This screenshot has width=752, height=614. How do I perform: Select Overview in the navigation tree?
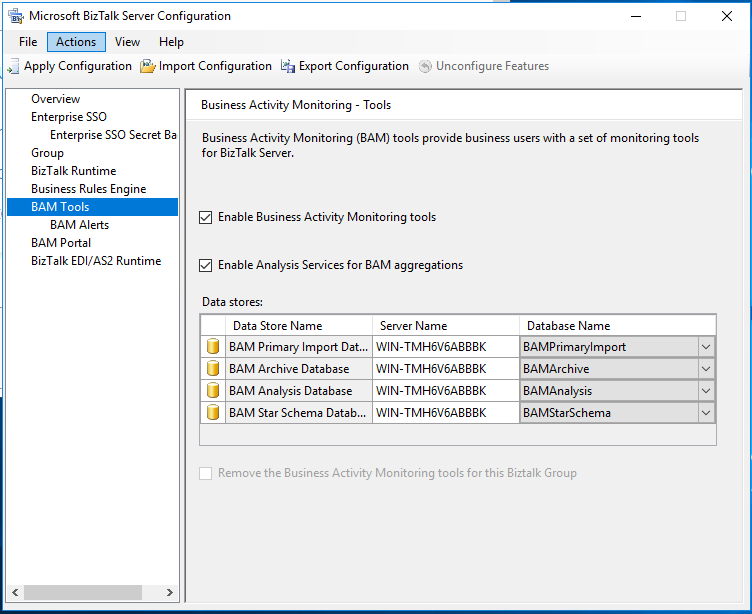click(x=56, y=99)
